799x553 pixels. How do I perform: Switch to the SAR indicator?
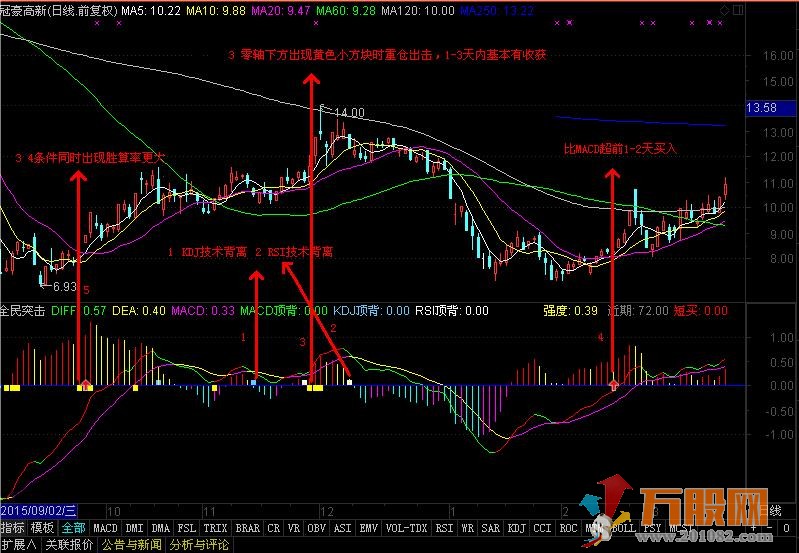[491, 528]
